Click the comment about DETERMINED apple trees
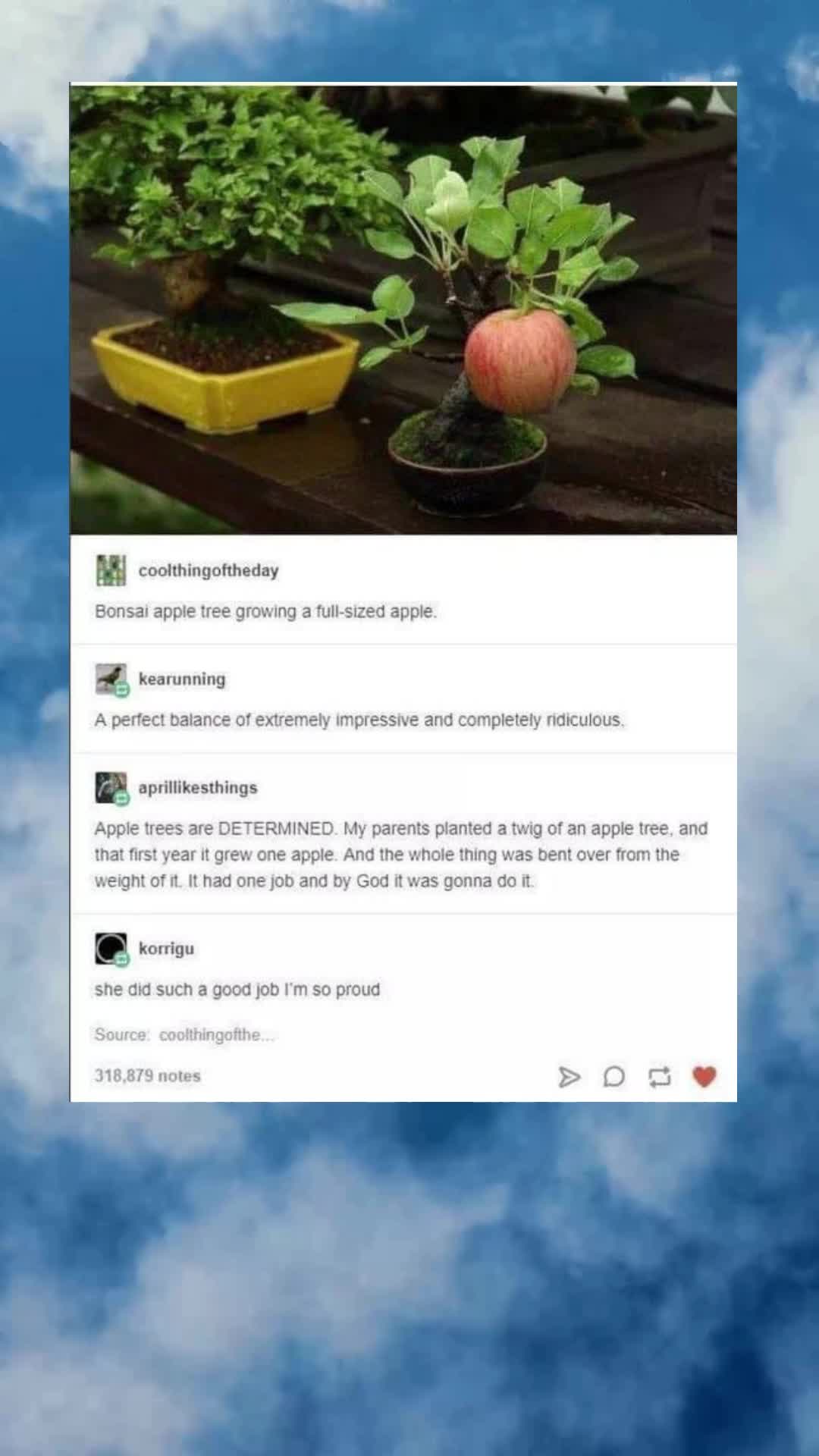819x1456 pixels. (401, 855)
